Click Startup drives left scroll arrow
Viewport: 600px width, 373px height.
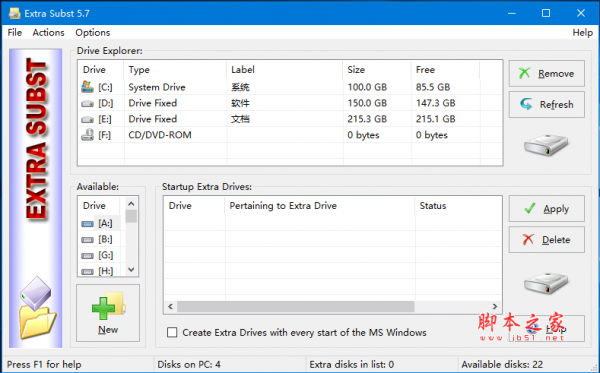pyautogui.click(x=171, y=306)
